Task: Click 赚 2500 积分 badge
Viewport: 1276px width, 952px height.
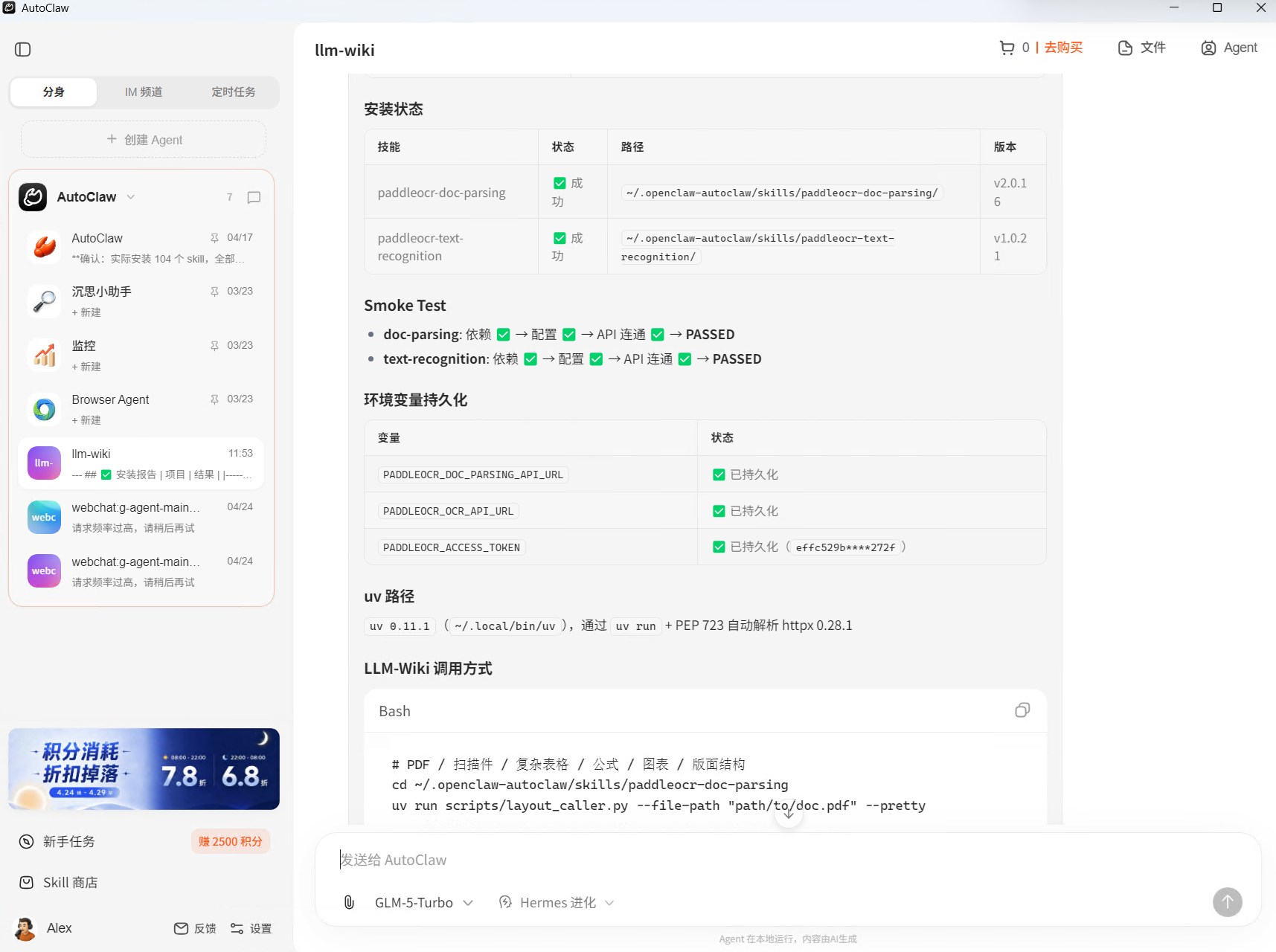Action: click(x=231, y=841)
